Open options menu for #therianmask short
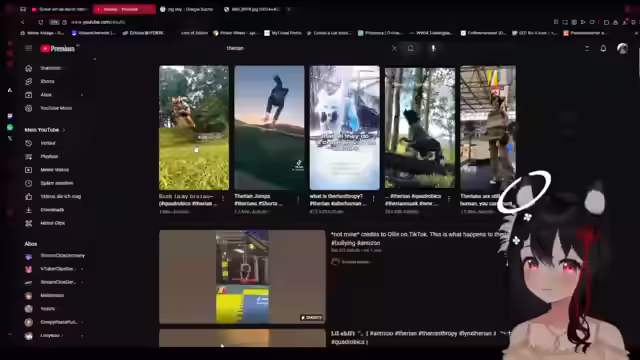This screenshot has height=360, width=640. (449, 199)
